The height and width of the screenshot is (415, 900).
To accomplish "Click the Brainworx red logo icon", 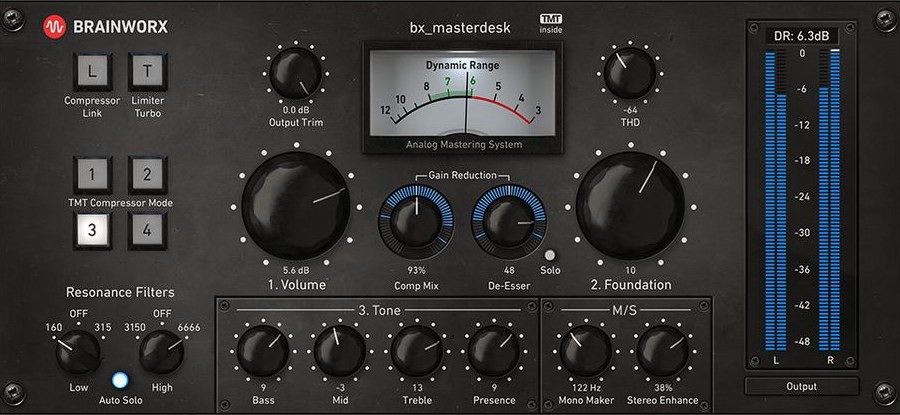I will pos(55,26).
